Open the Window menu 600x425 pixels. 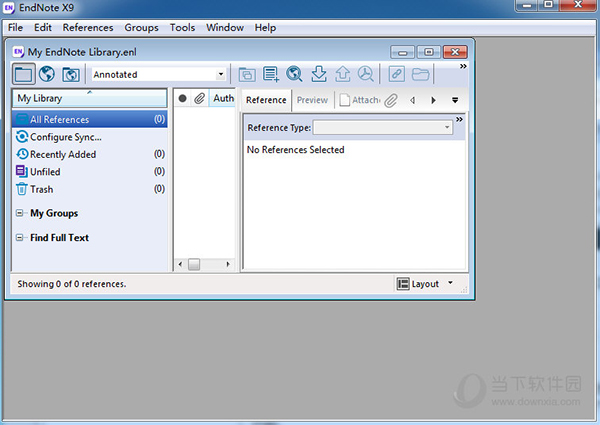point(225,28)
